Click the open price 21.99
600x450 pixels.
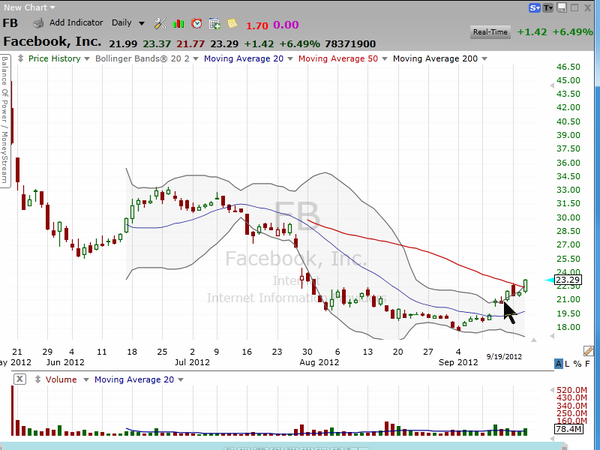123,44
